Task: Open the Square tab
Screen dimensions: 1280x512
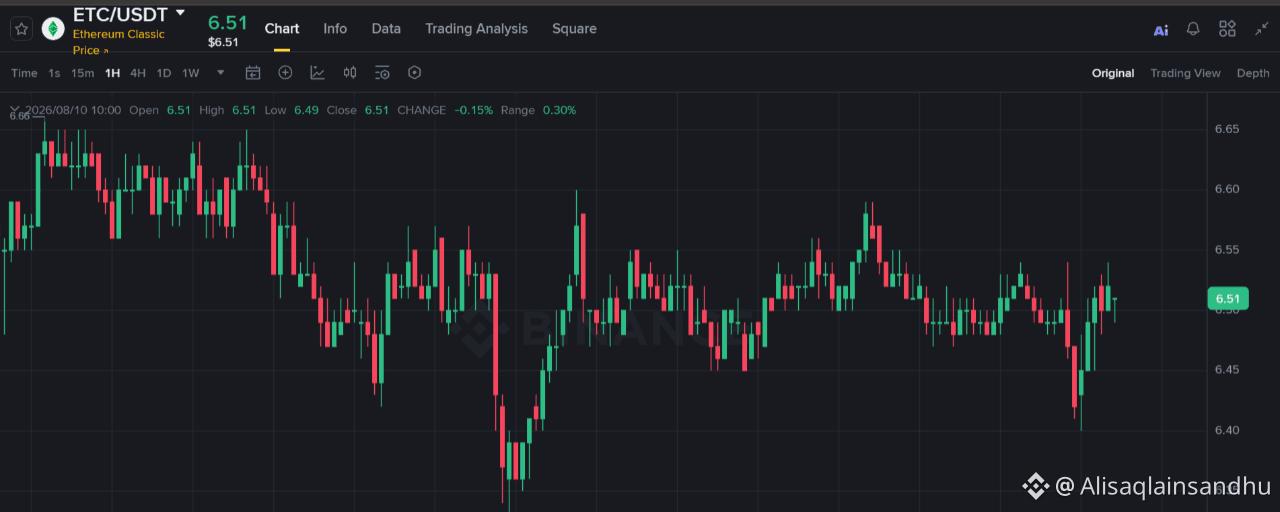Action: (x=574, y=29)
